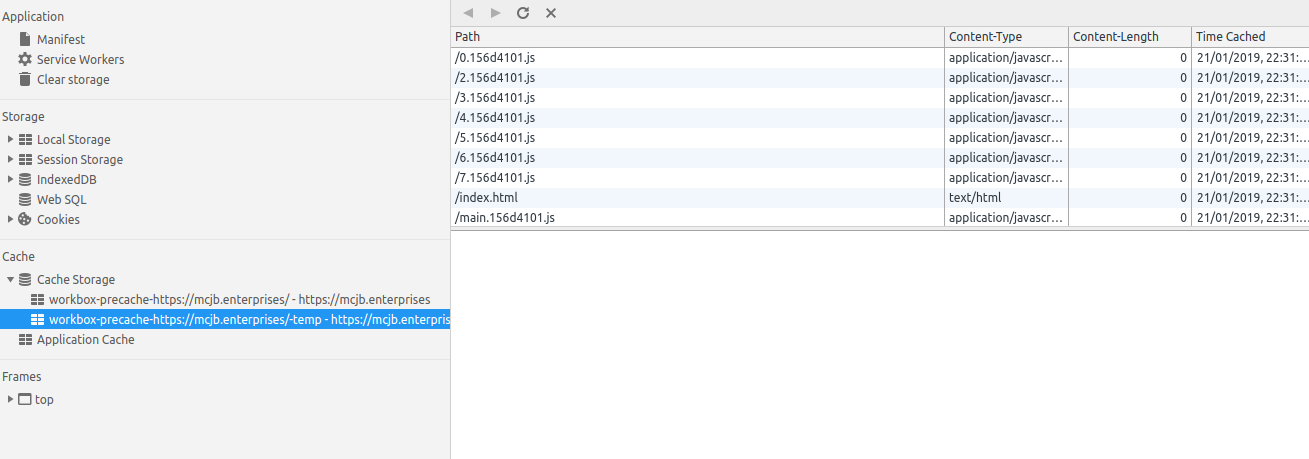Select row /6.156d4101.js
This screenshot has width=1309, height=459.
pos(880,157)
